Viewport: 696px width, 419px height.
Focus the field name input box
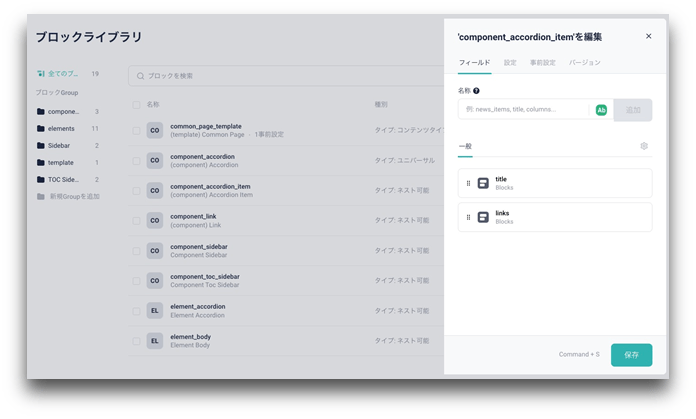tap(524, 109)
